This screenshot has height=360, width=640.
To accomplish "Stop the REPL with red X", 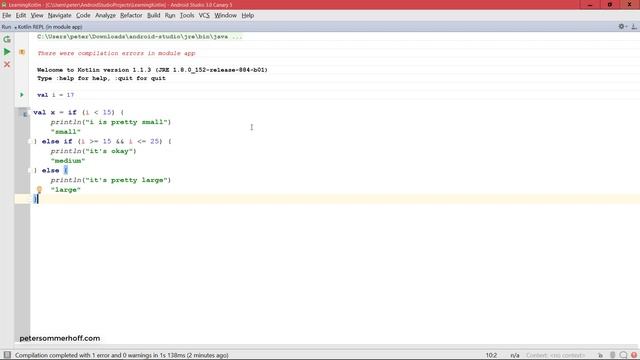I will coord(7,64).
